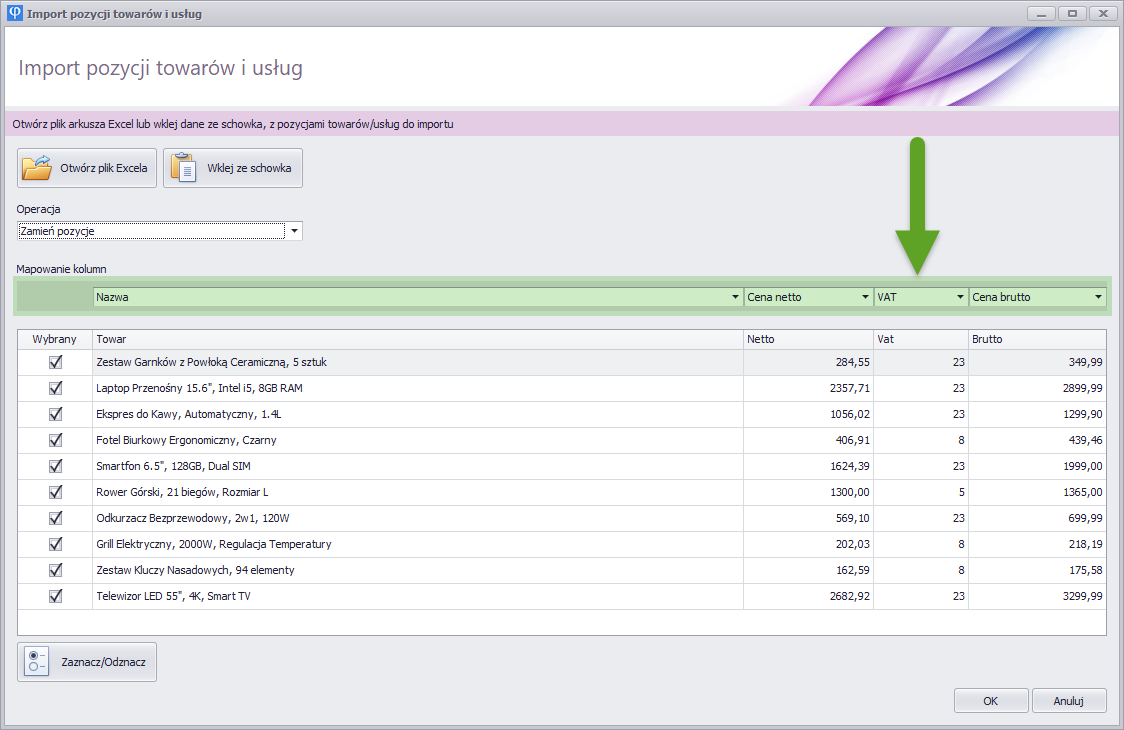
Task: Sort by the Towar column header
Action: (417, 339)
